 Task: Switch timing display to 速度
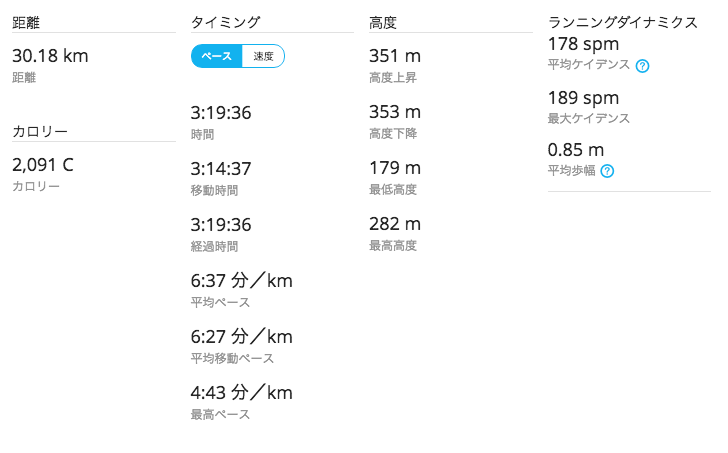tap(263, 56)
